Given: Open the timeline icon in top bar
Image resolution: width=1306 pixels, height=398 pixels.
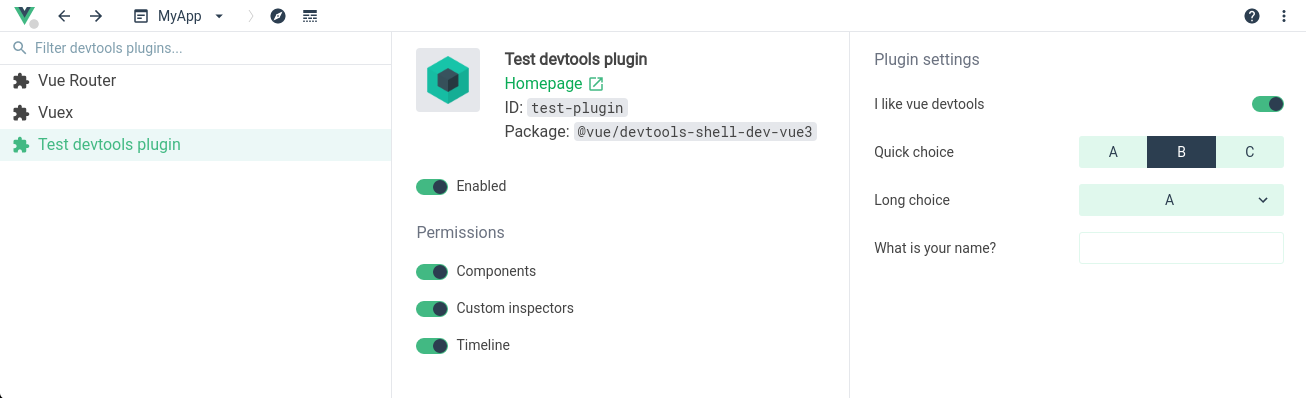Looking at the screenshot, I should tap(310, 16).
